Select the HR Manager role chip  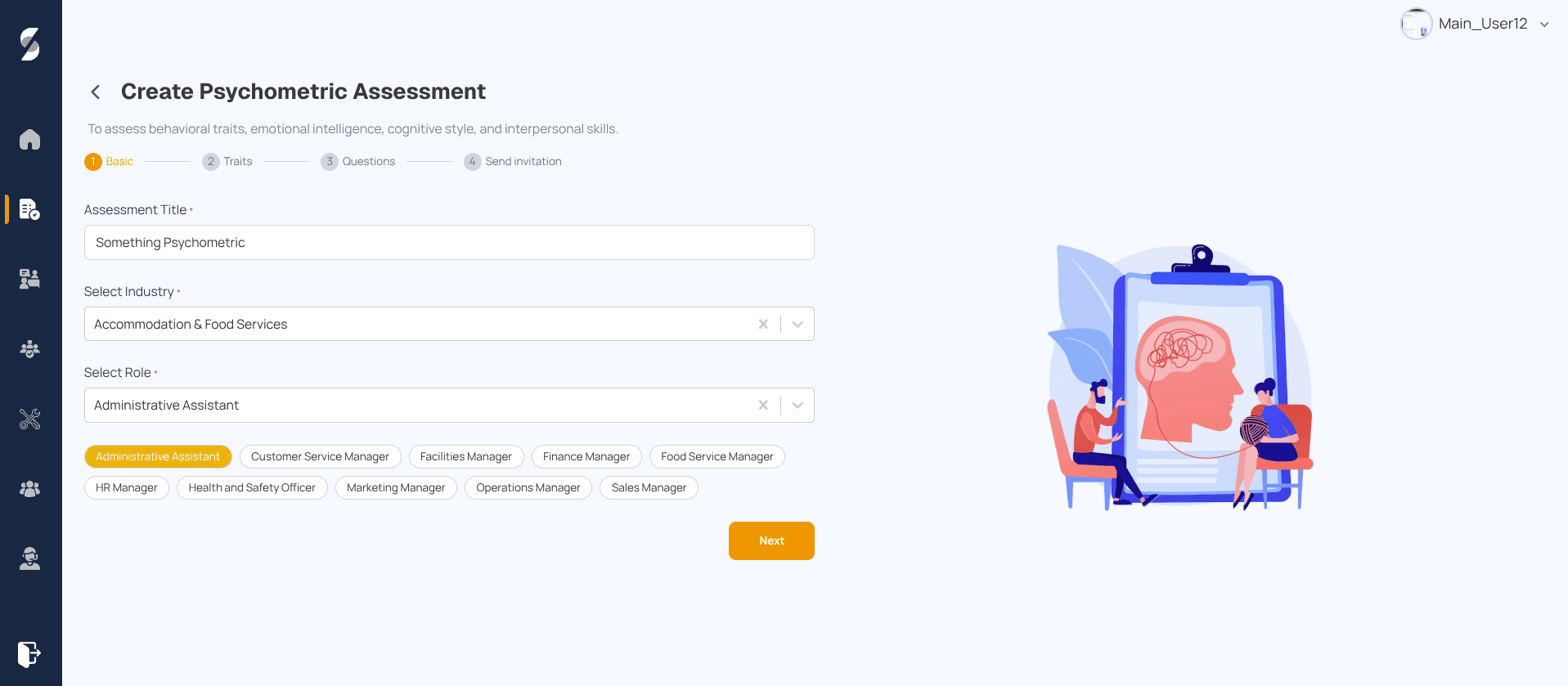[126, 487]
